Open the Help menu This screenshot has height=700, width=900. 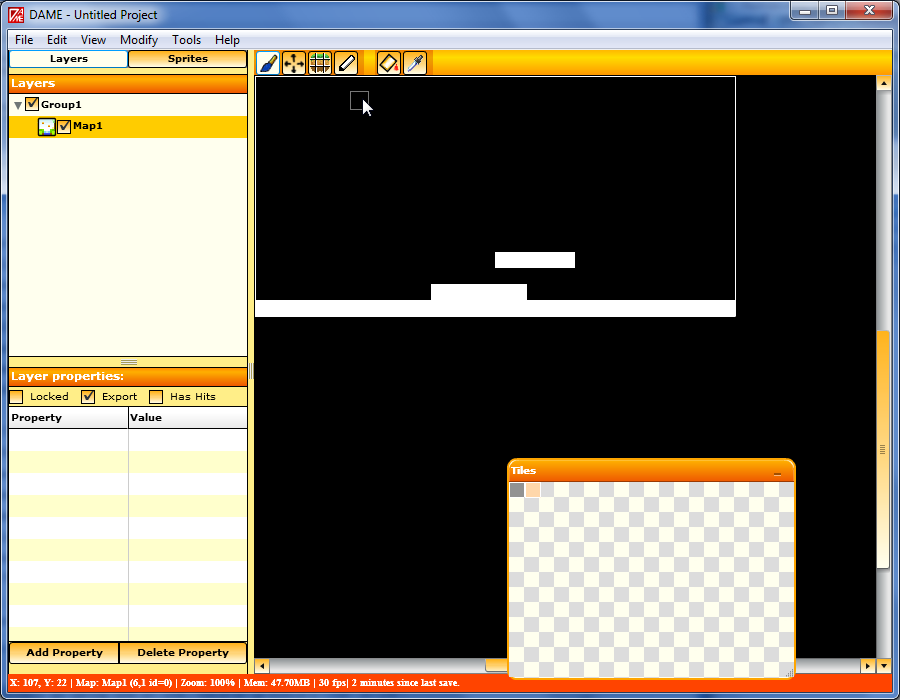tap(227, 40)
